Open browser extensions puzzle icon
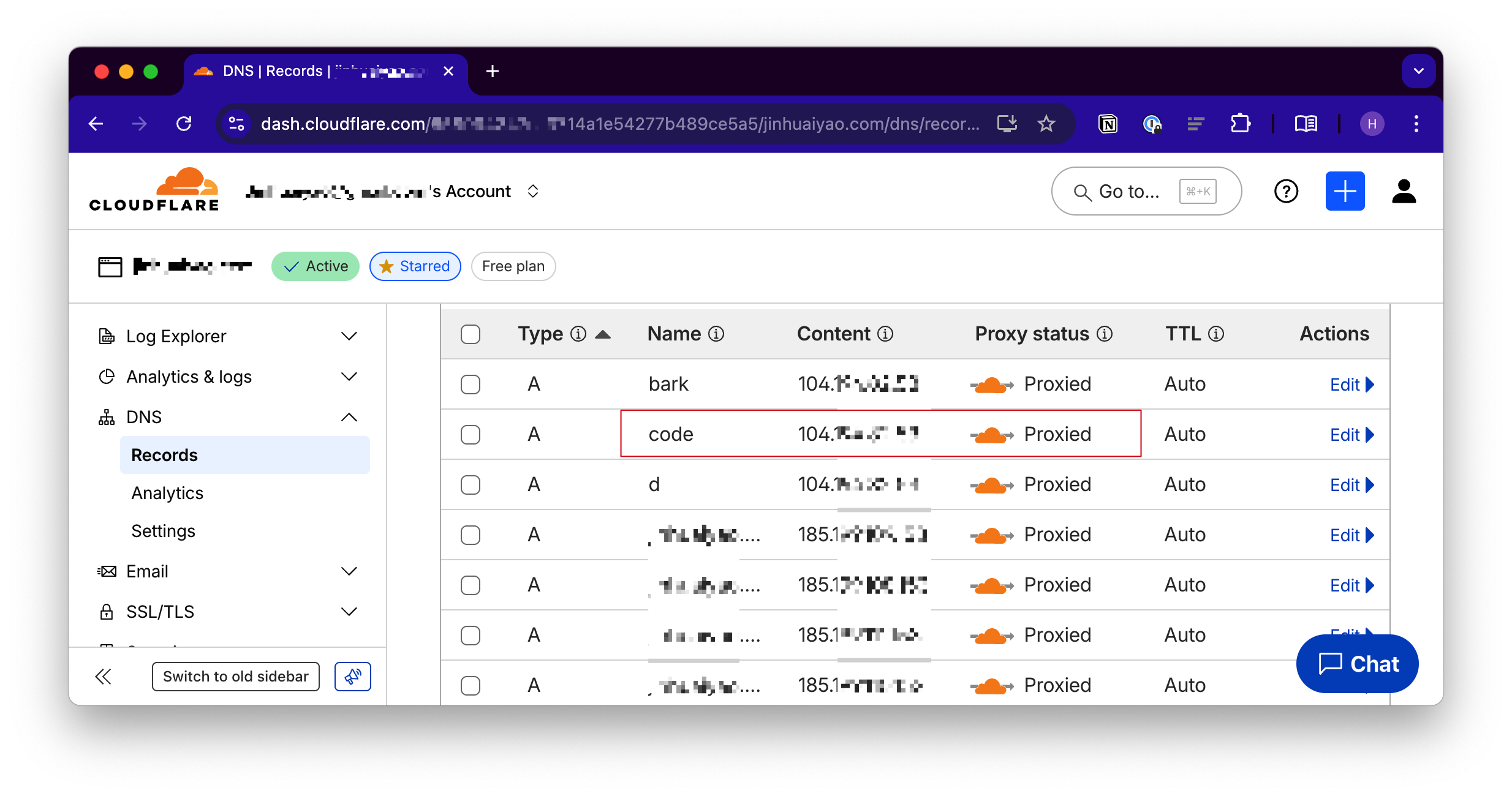1512x796 pixels. [x=1240, y=124]
